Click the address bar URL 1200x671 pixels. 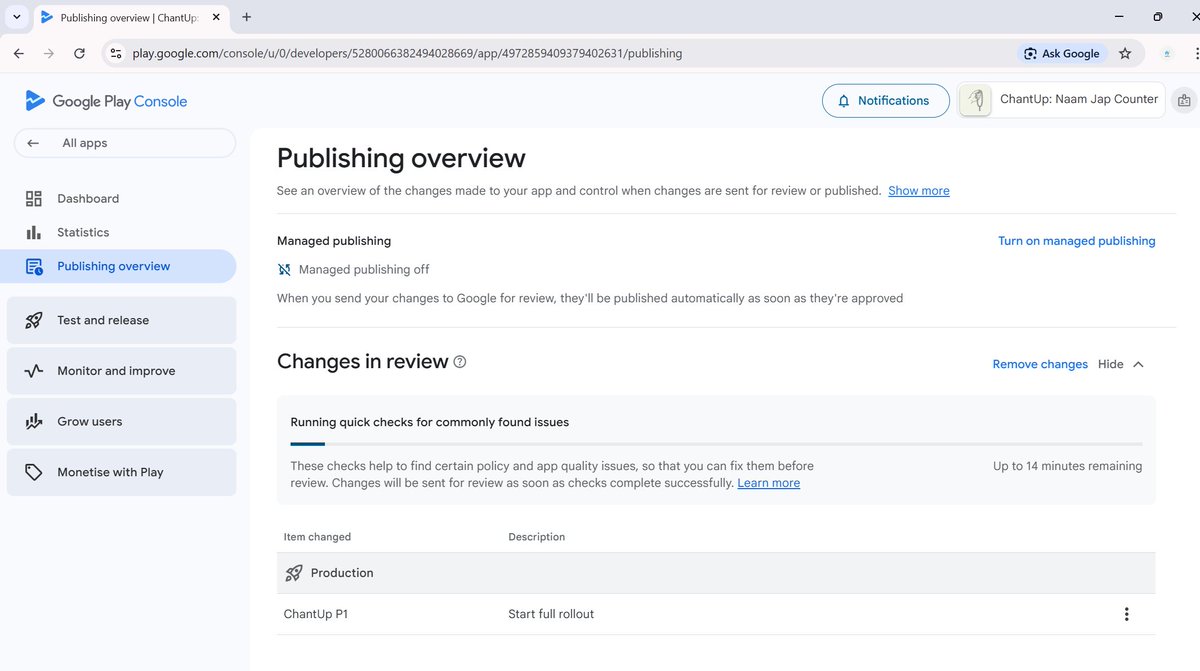pyautogui.click(x=407, y=54)
